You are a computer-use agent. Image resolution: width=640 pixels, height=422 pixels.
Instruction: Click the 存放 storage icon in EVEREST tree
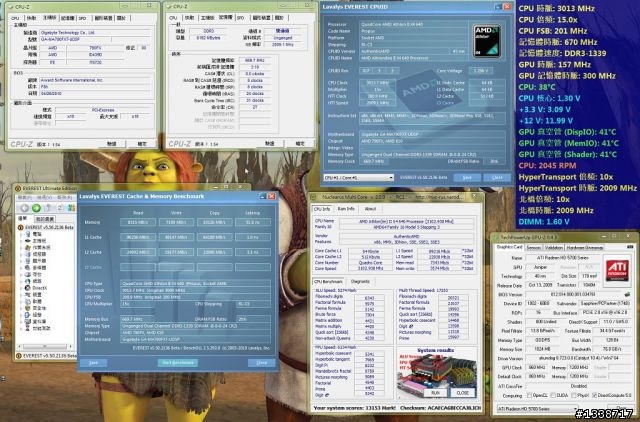[28, 274]
